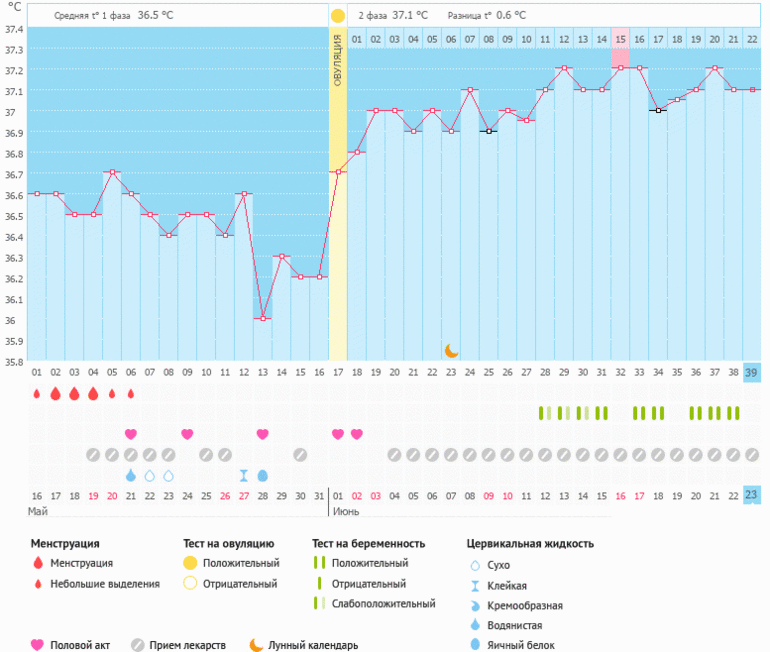Click the dry cervical fluid legend icon
The width and height of the screenshot is (770, 652).
click(x=475, y=565)
